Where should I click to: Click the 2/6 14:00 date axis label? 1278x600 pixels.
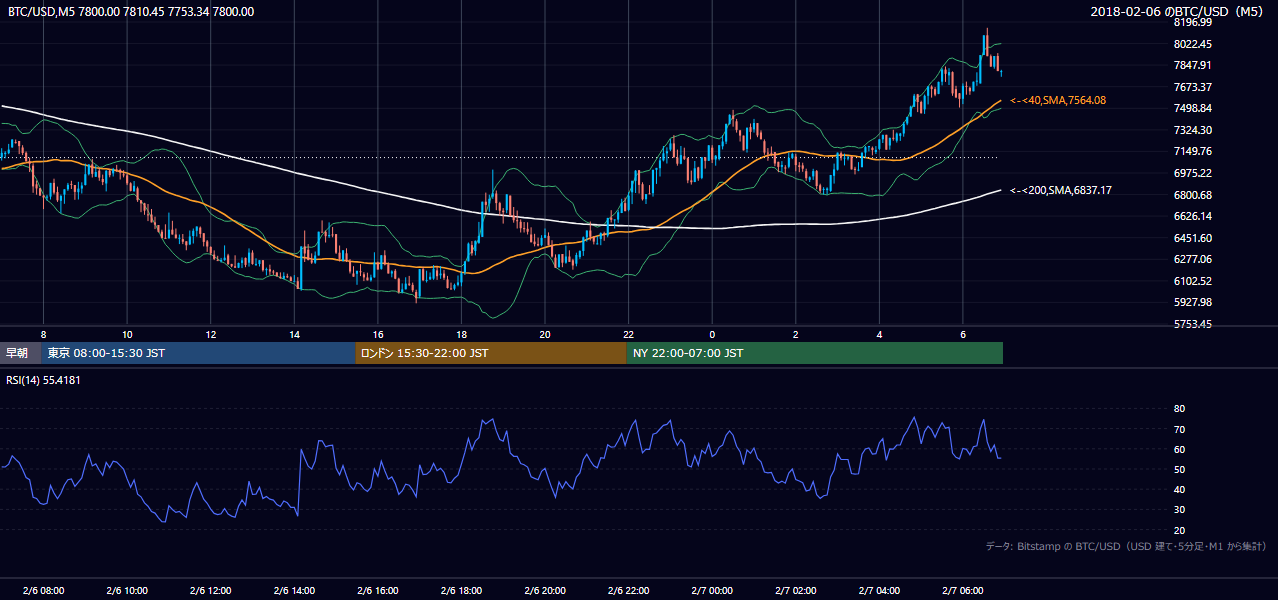(294, 590)
